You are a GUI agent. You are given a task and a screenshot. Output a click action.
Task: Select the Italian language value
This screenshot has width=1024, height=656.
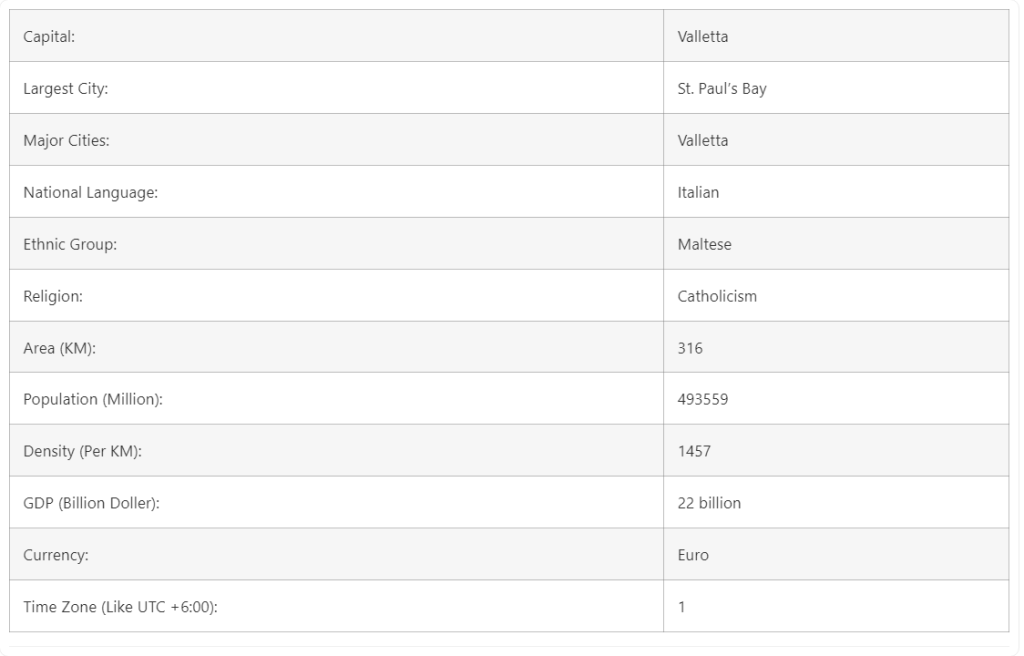pyautogui.click(x=698, y=193)
